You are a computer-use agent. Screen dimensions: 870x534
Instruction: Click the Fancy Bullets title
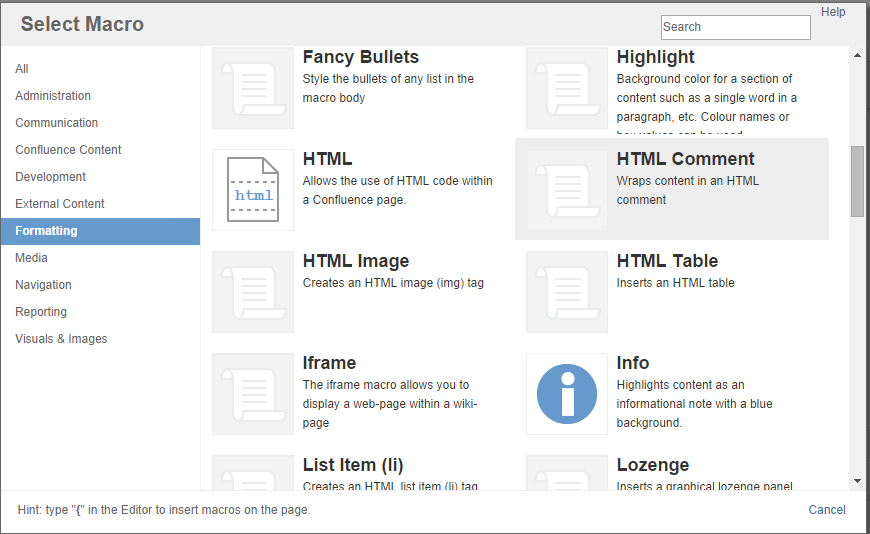361,57
